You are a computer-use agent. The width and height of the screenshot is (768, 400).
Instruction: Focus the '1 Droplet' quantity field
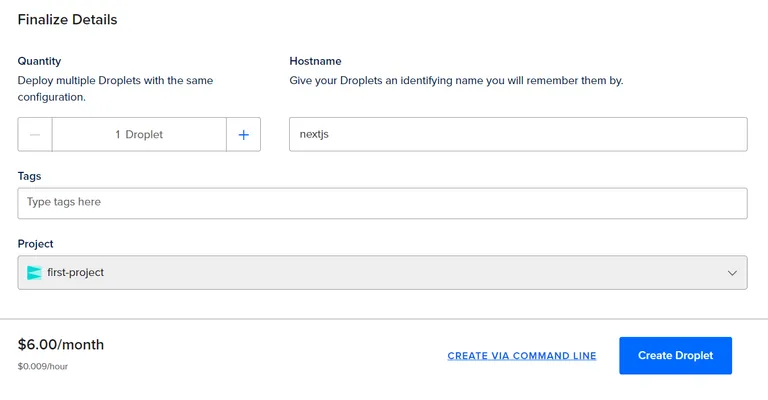pyautogui.click(x=139, y=134)
